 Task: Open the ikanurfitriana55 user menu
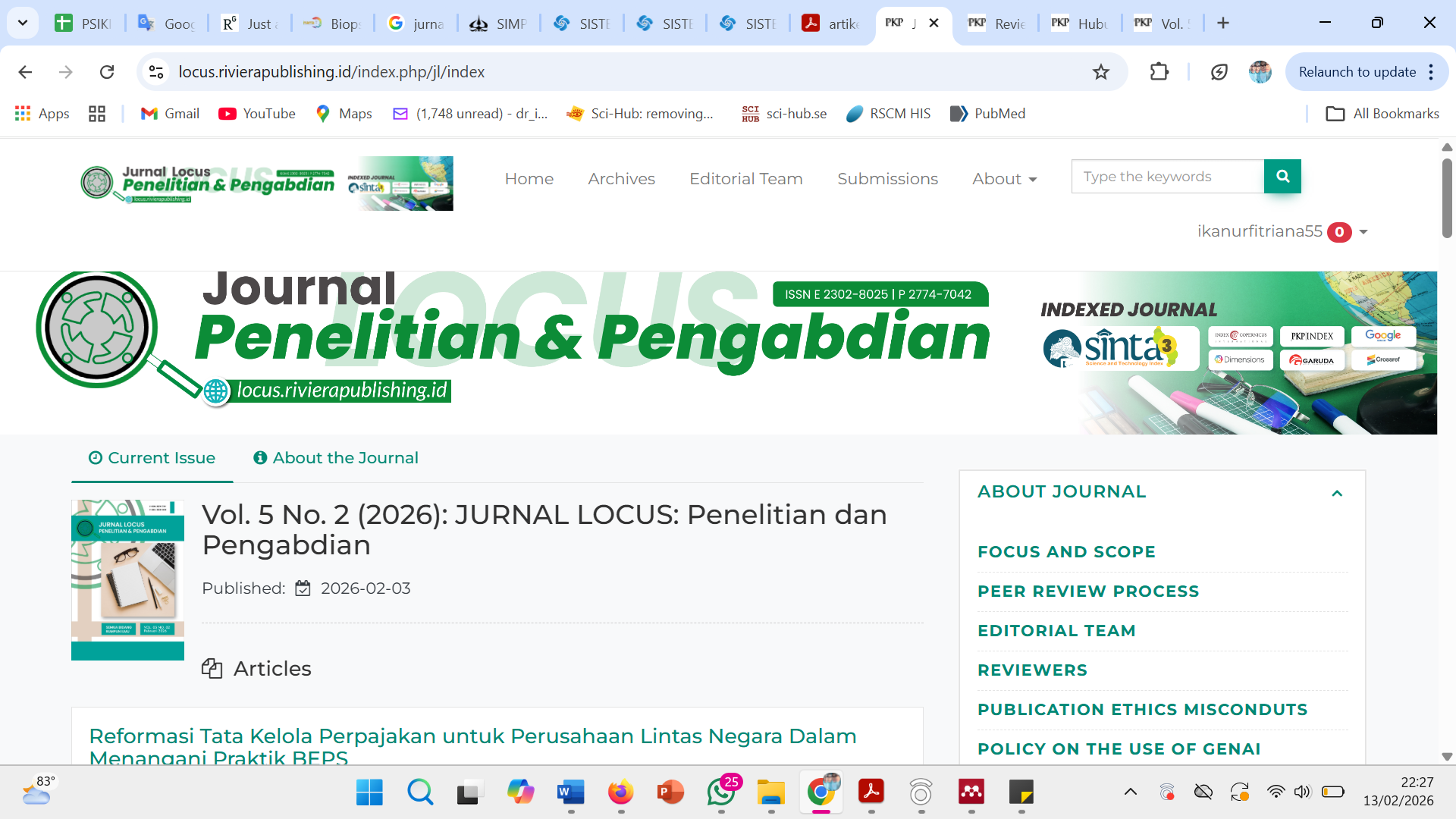coord(1282,231)
